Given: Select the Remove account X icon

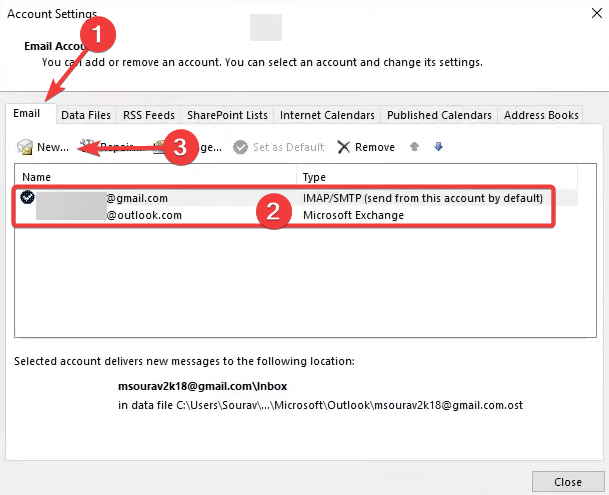Looking at the screenshot, I should coord(343,147).
